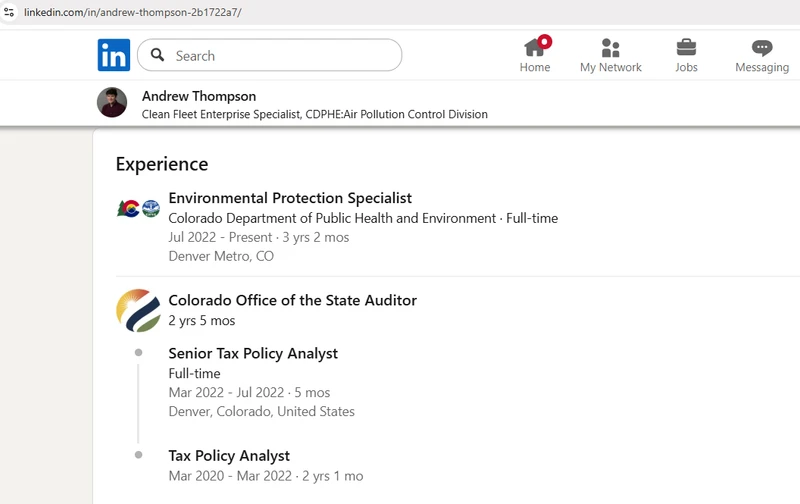
Task: Click Andrew Thompson name in sticky header
Action: click(x=199, y=96)
